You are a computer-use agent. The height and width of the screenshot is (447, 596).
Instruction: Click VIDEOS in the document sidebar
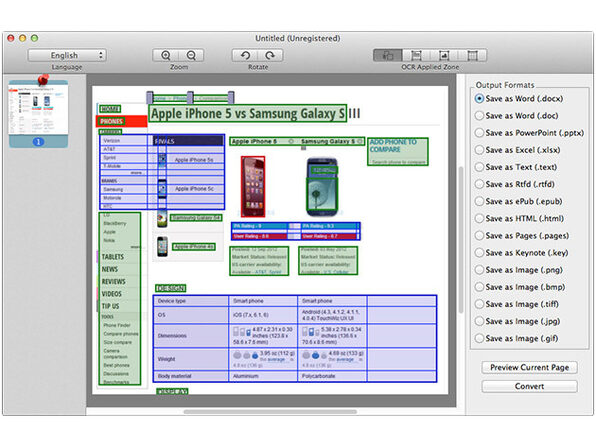[112, 294]
